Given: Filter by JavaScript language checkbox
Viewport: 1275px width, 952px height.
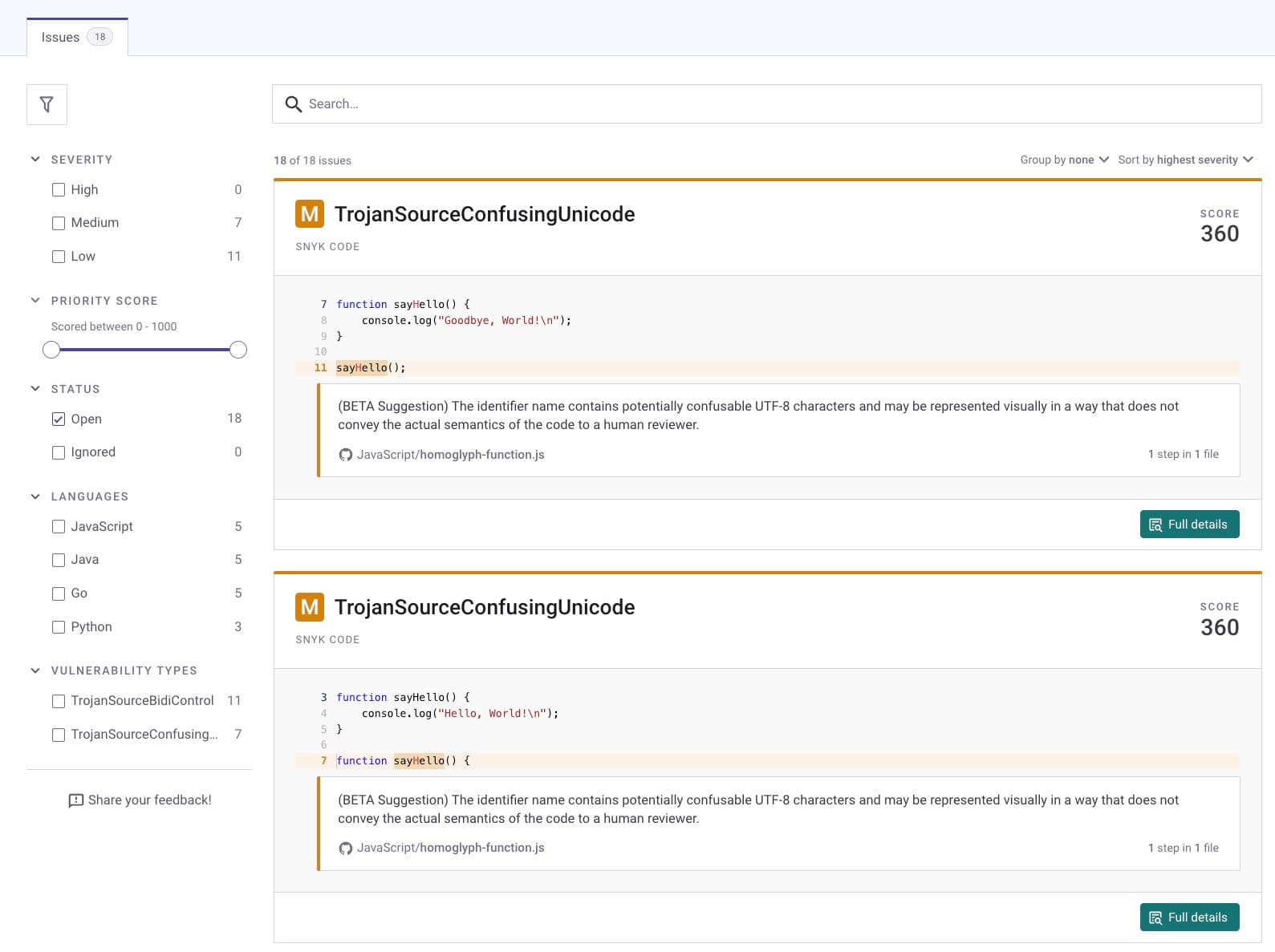Looking at the screenshot, I should click(x=59, y=526).
